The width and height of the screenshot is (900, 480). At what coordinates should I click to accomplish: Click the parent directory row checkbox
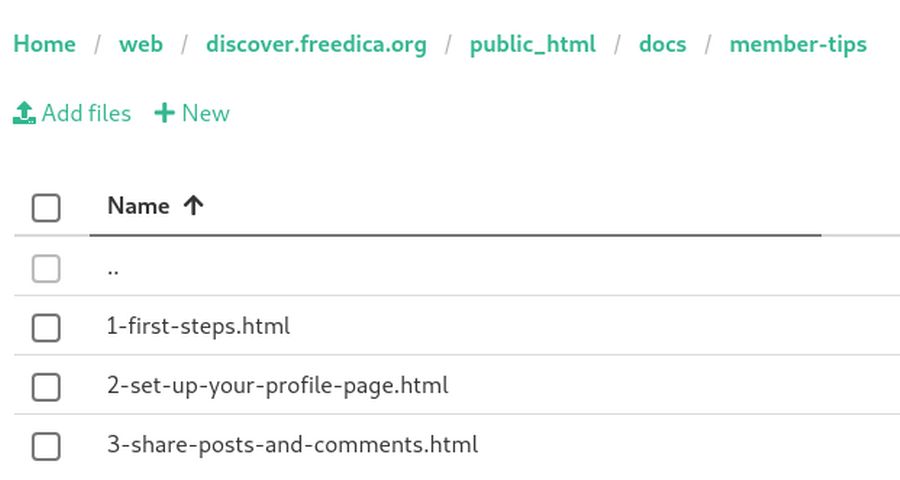[x=46, y=268]
